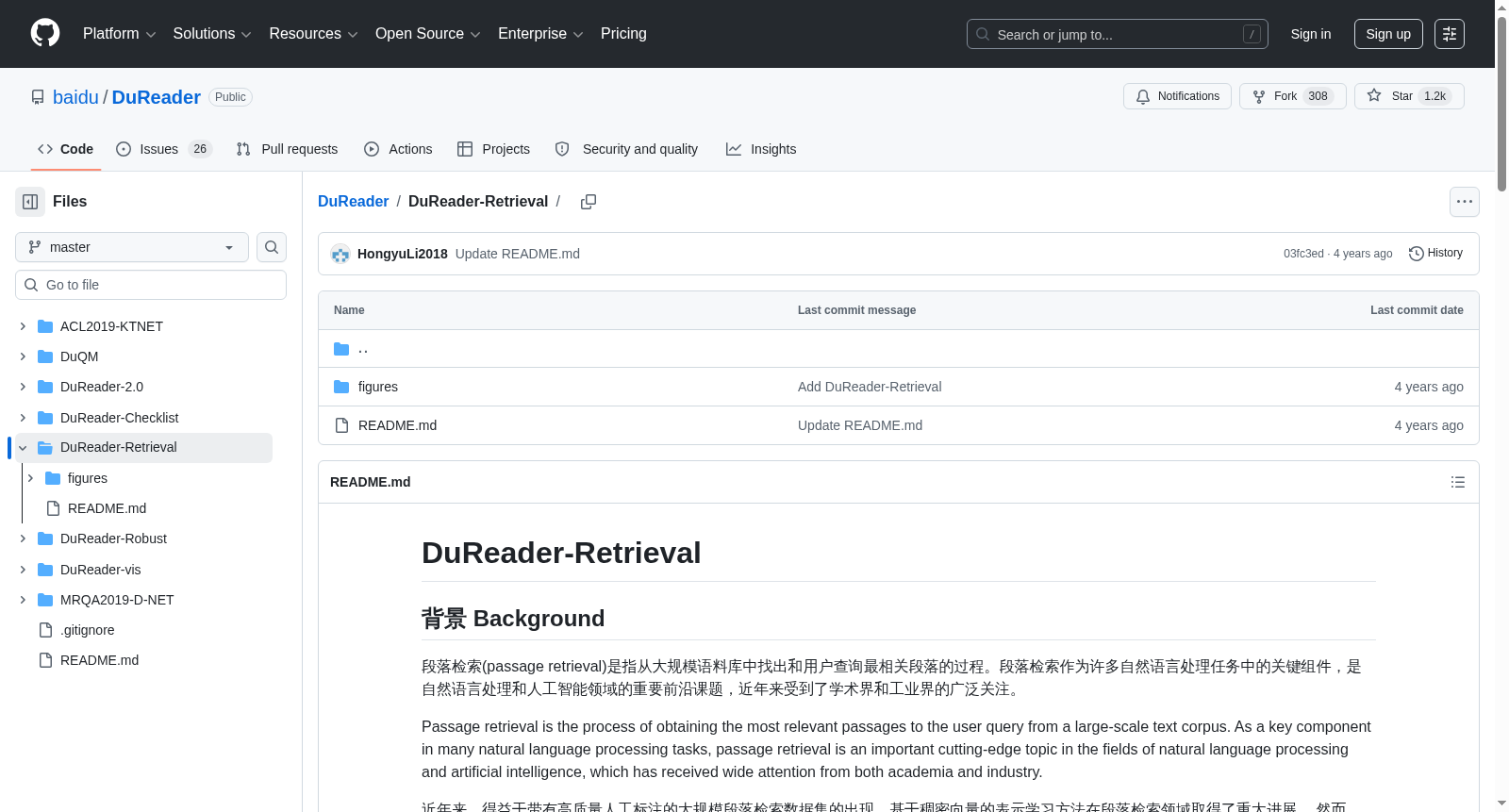Click the parent directory folder icon
The height and width of the screenshot is (812, 1509).
341,349
